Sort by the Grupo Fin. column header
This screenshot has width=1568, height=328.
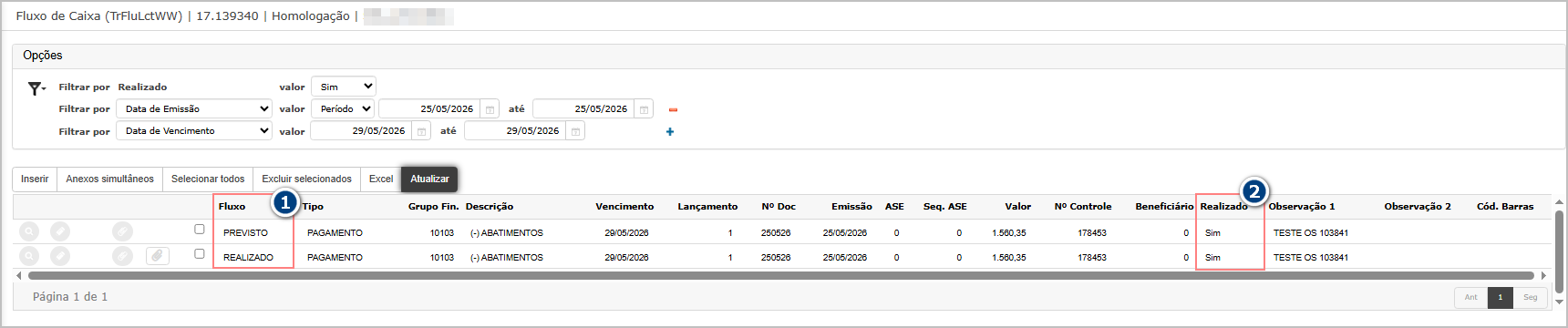coord(433,207)
